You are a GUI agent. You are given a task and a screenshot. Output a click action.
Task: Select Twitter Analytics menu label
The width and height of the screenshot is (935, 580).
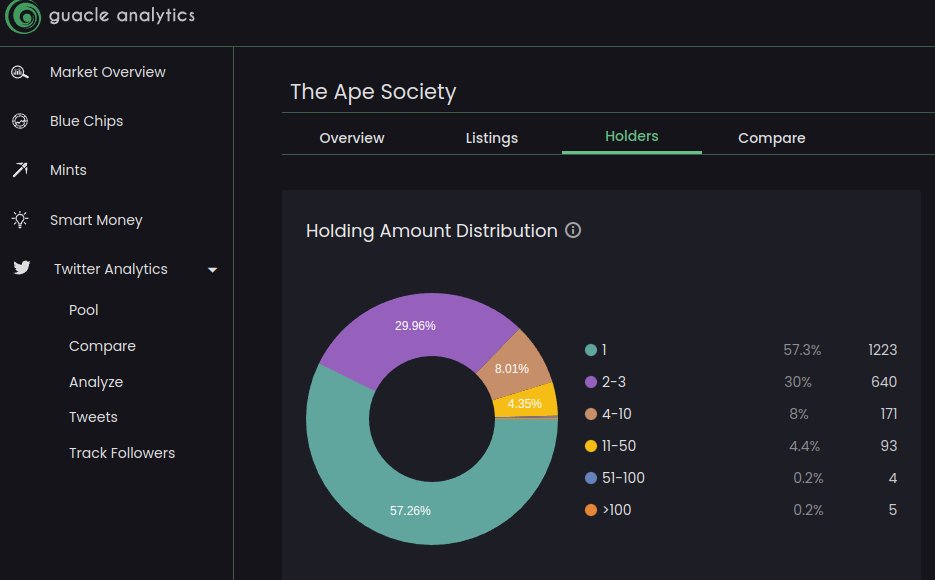click(x=111, y=269)
